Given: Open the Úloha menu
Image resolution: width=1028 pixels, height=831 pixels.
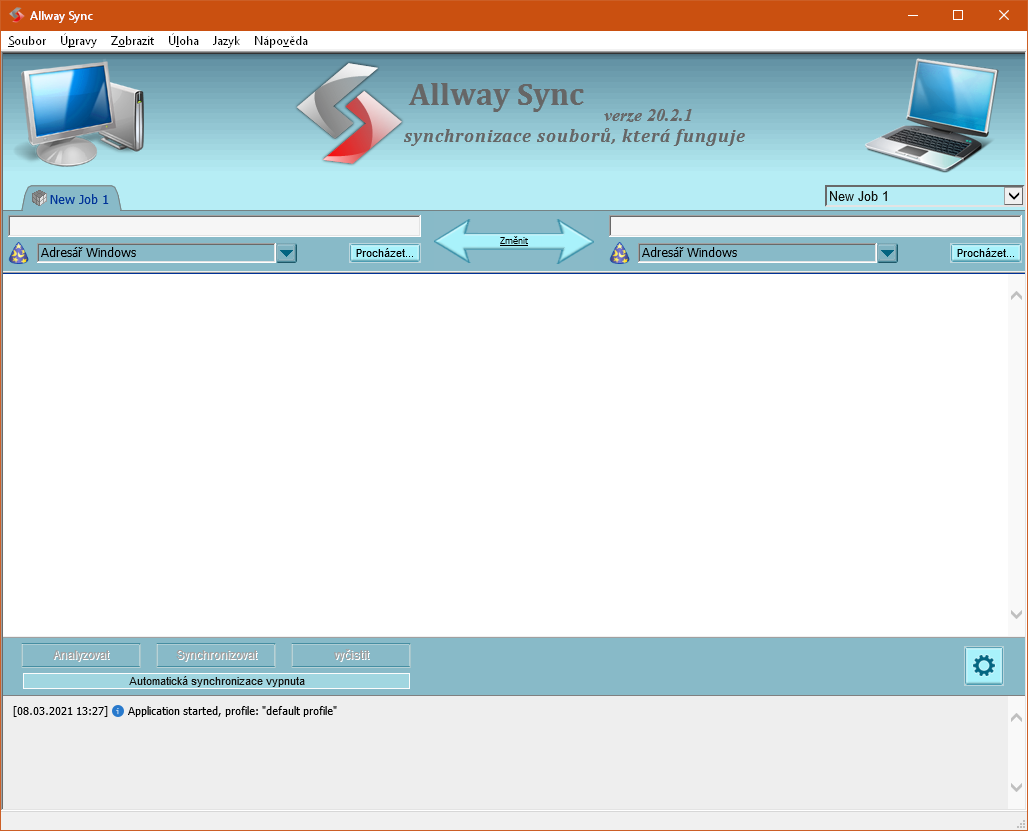Looking at the screenshot, I should coord(184,41).
